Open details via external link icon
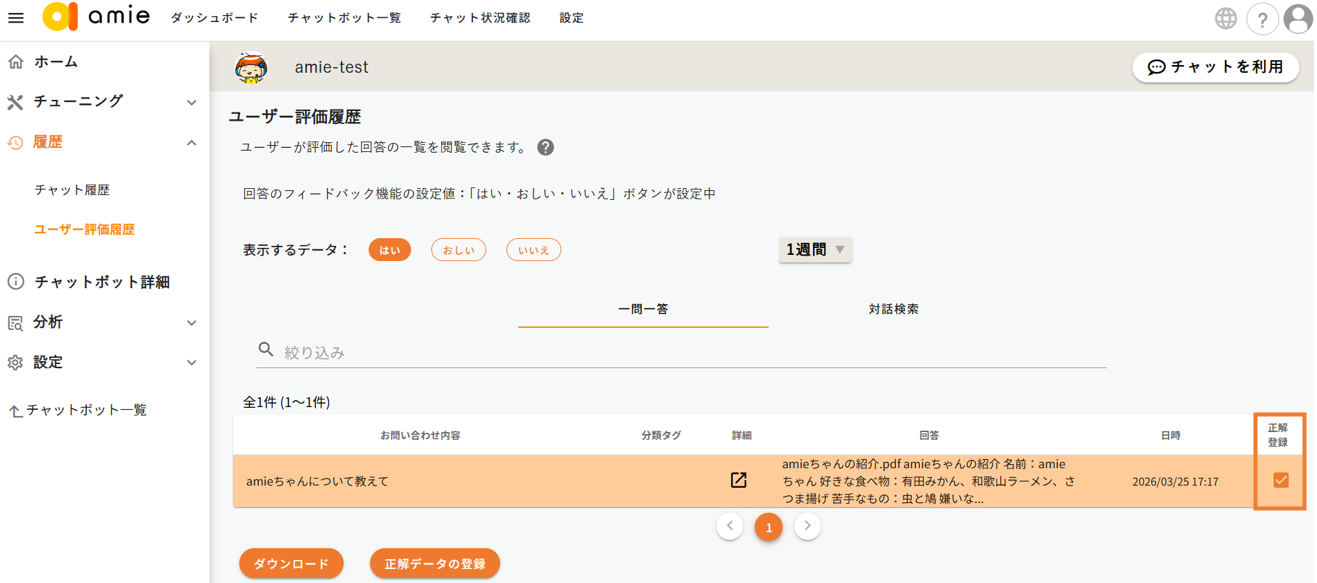 pos(738,481)
